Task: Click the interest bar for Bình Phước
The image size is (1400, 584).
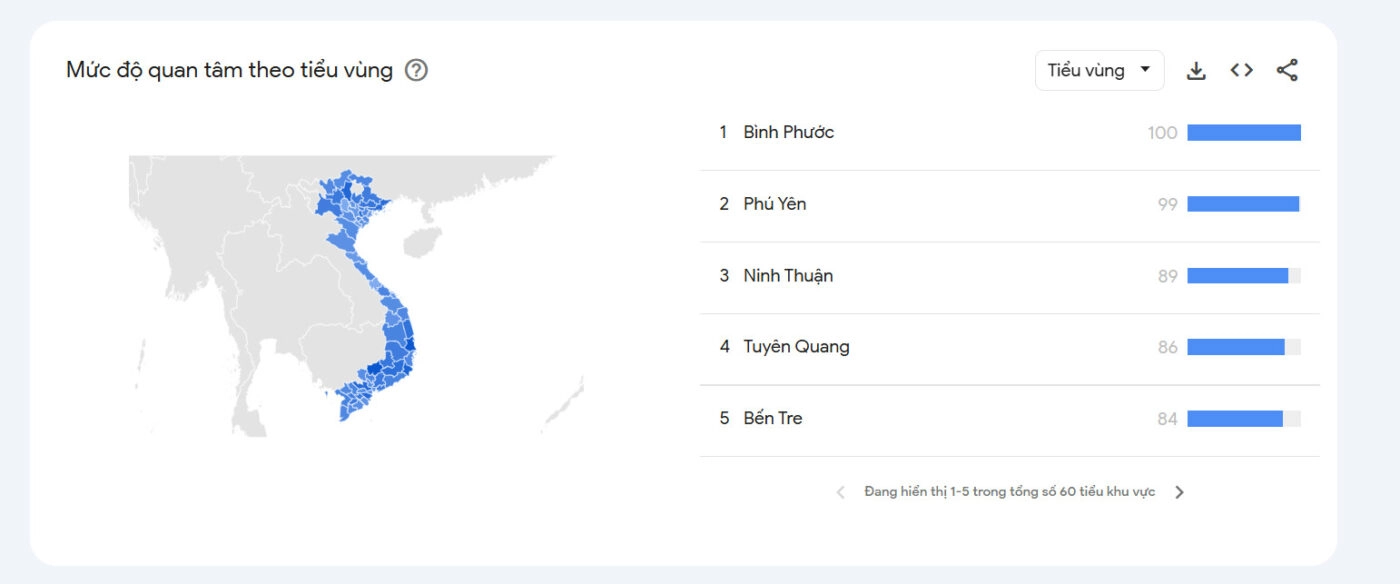Action: [x=1243, y=132]
